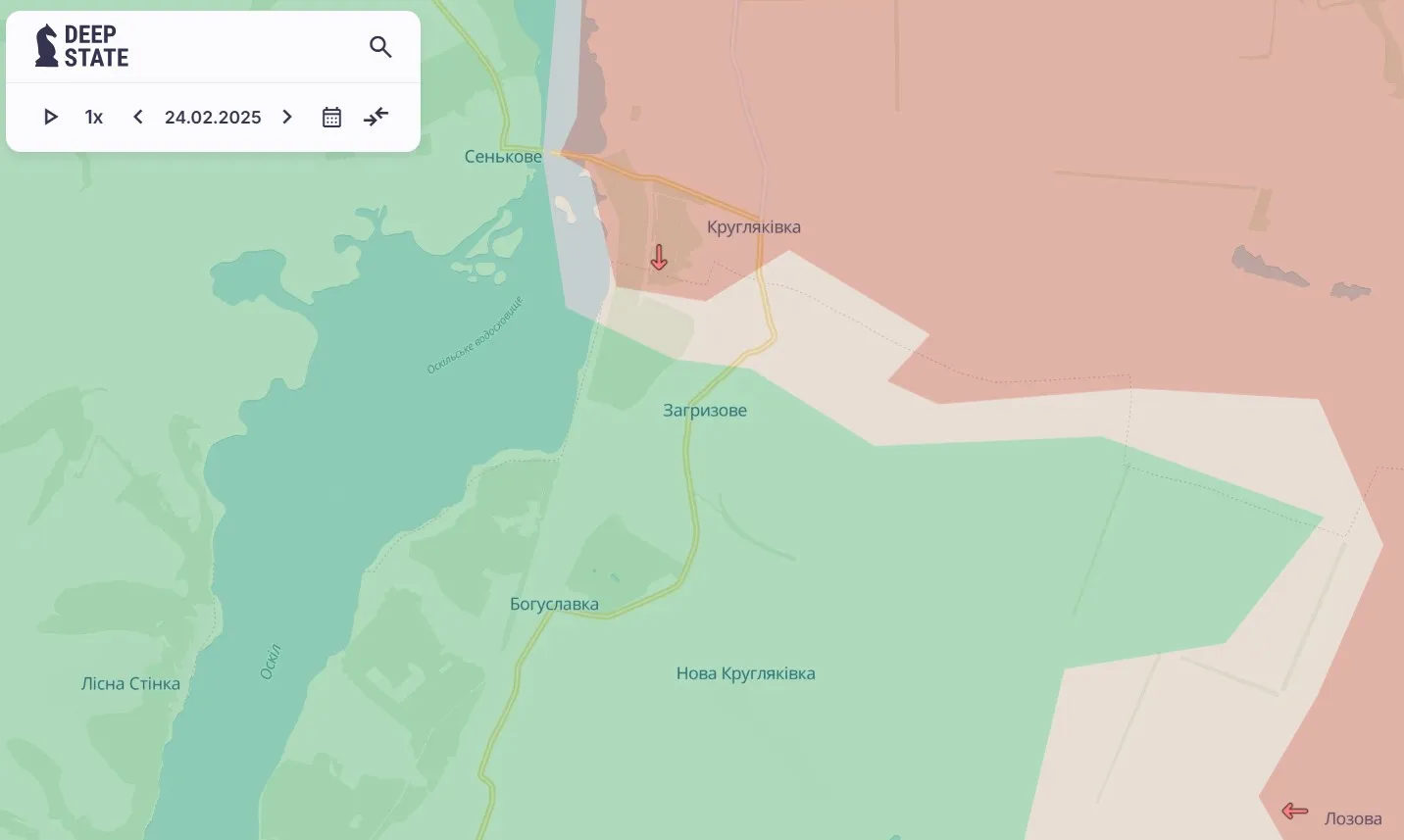Screen dimensions: 1404x840
Task: Click the DeepState knight logo
Action: 46,46
